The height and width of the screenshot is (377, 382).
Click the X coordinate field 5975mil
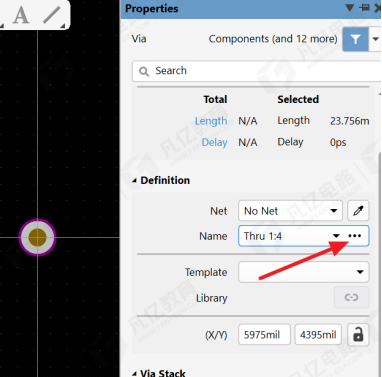[x=264, y=334]
